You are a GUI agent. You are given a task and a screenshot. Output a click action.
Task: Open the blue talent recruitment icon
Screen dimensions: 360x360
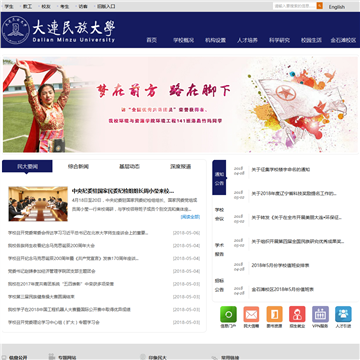[x=343, y=314]
